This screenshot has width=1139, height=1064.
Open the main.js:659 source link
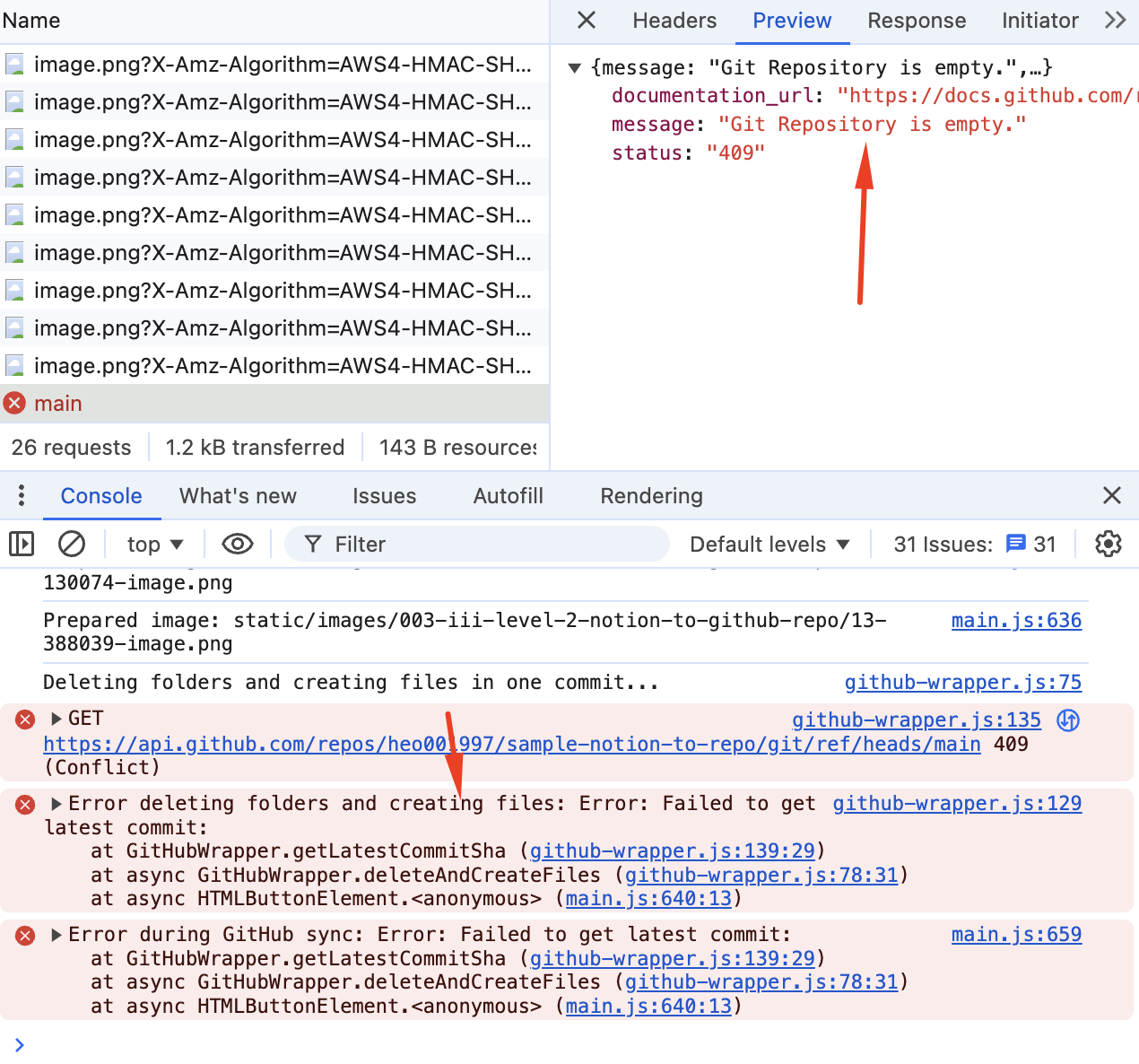[1016, 935]
